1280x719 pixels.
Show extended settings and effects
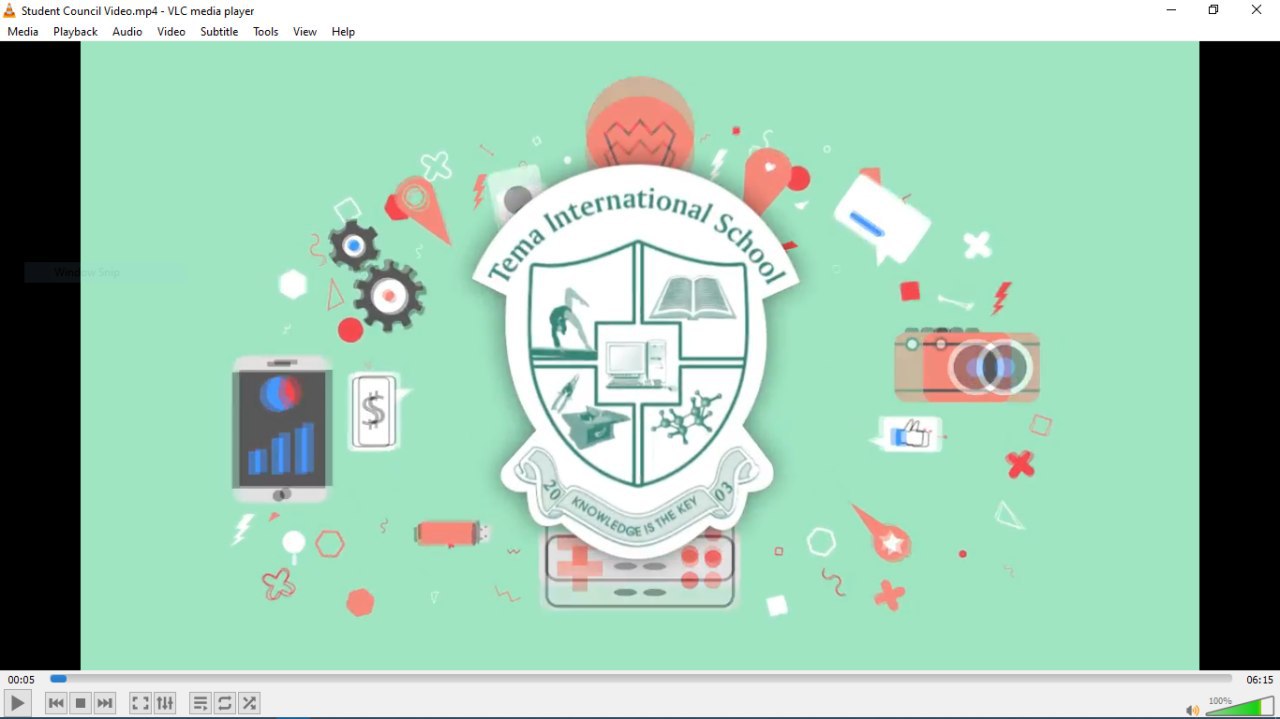click(165, 703)
